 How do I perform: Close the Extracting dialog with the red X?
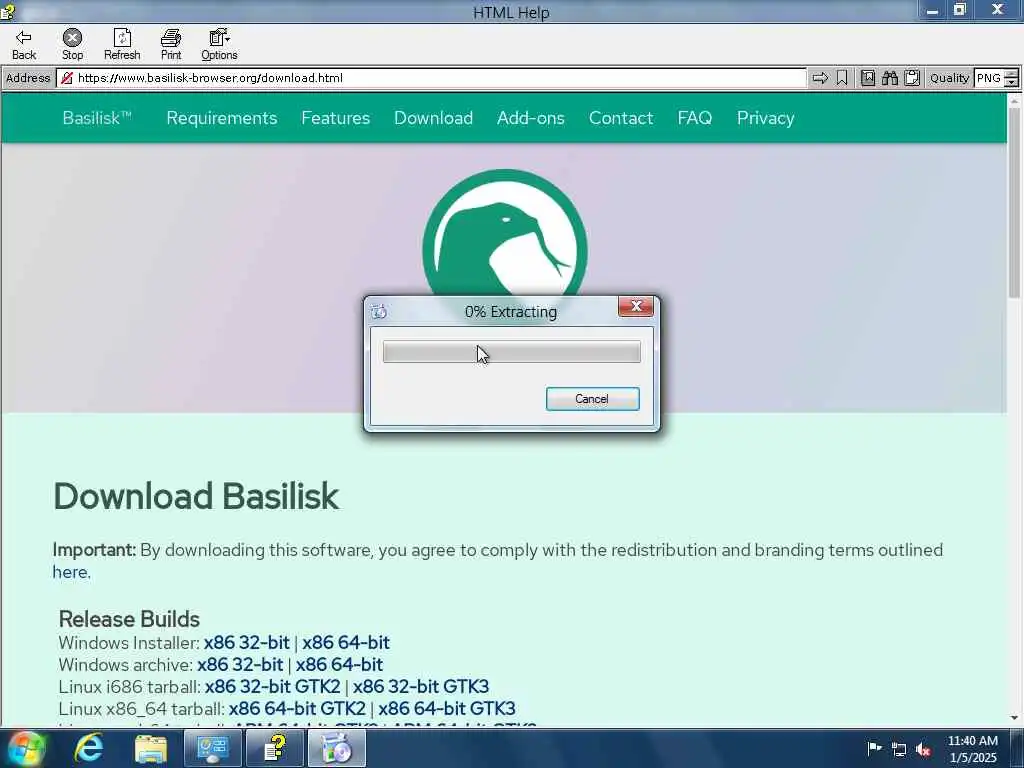click(636, 306)
